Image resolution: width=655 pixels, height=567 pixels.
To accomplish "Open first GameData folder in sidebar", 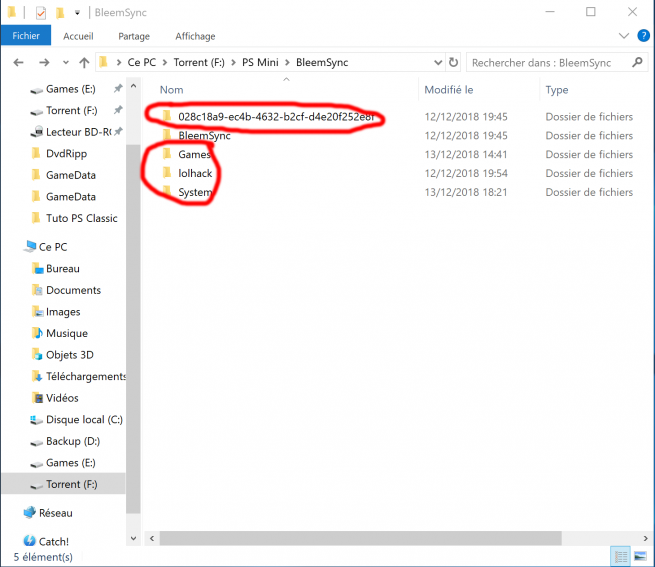I will (71, 175).
